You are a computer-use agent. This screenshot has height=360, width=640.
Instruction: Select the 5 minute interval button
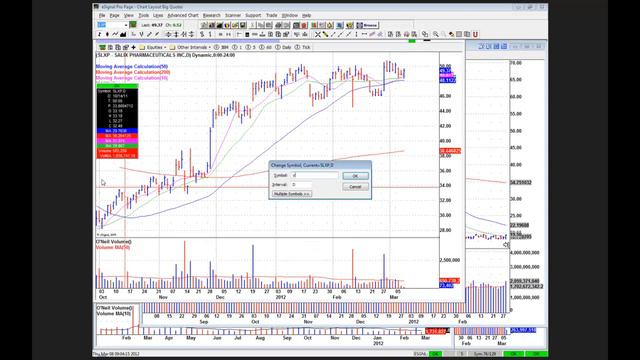click(249, 47)
